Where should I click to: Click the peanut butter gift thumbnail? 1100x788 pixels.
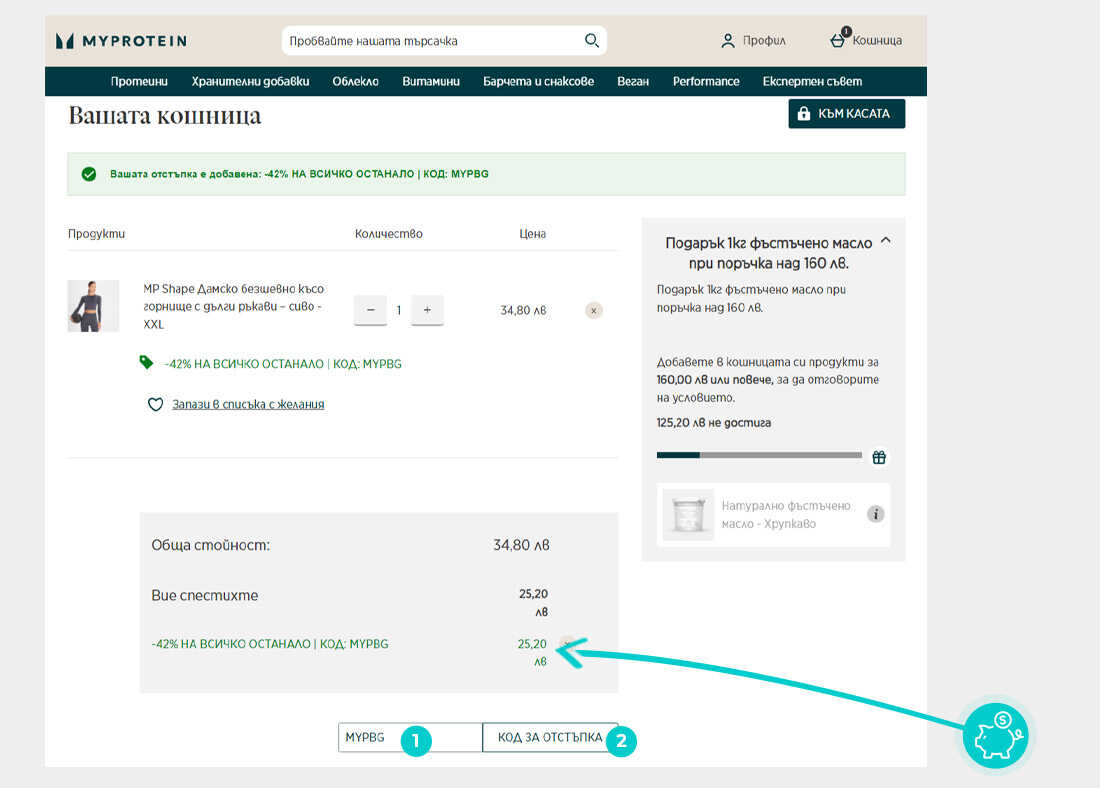[688, 514]
